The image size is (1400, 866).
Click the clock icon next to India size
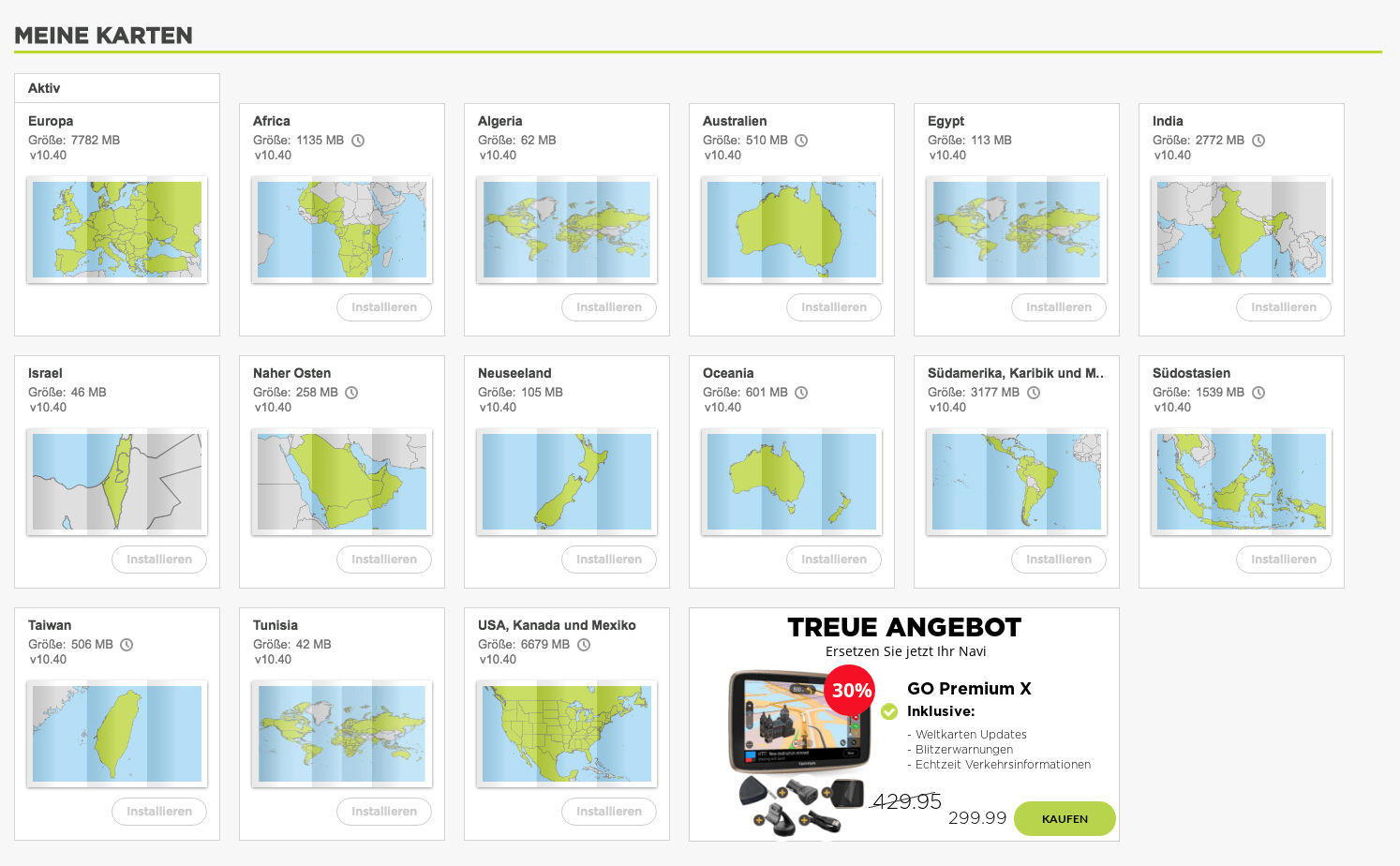pyautogui.click(x=1259, y=141)
